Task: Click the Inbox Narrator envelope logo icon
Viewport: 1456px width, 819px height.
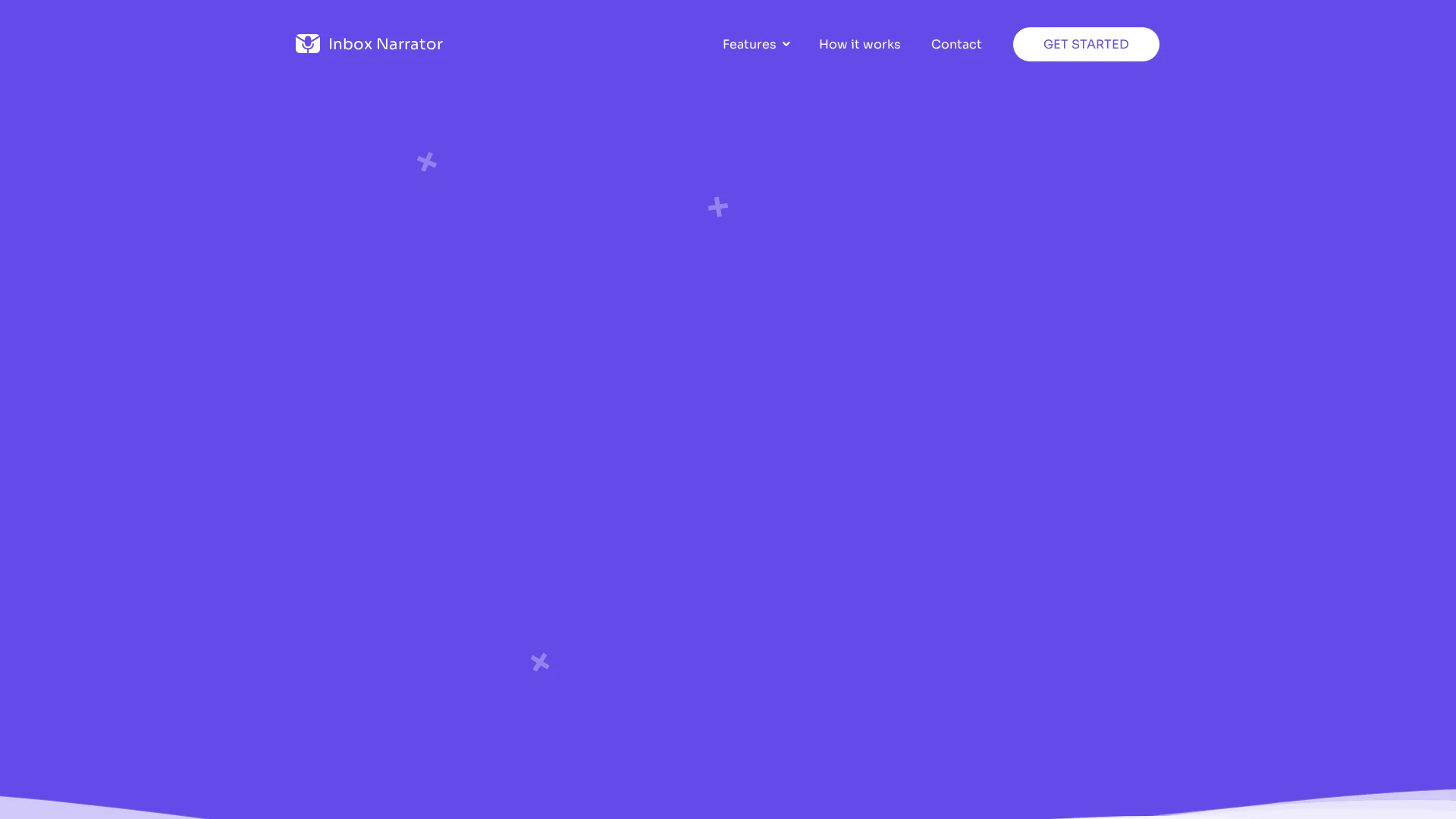Action: 307,44
